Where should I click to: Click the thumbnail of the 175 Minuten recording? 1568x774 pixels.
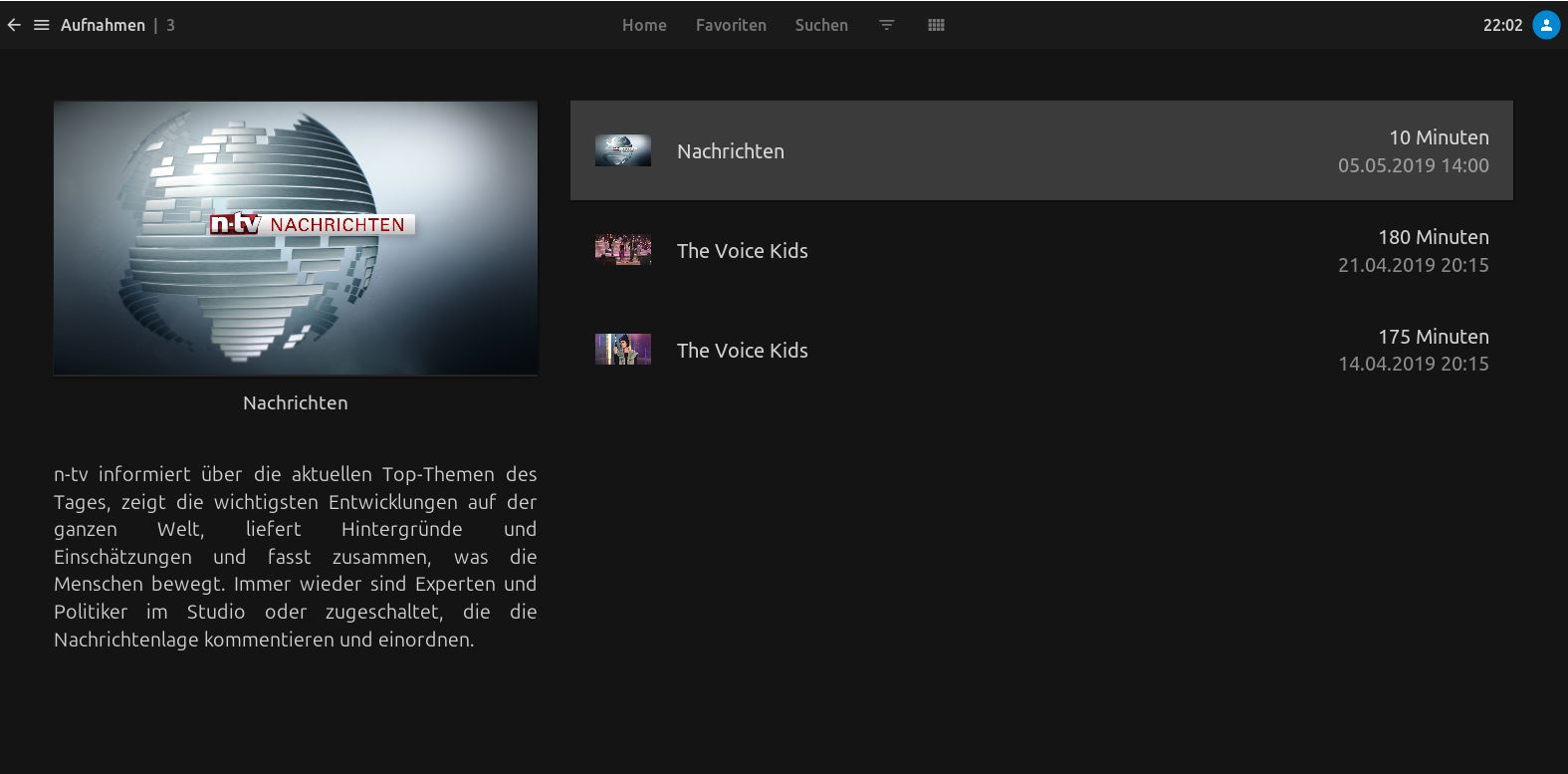623,350
